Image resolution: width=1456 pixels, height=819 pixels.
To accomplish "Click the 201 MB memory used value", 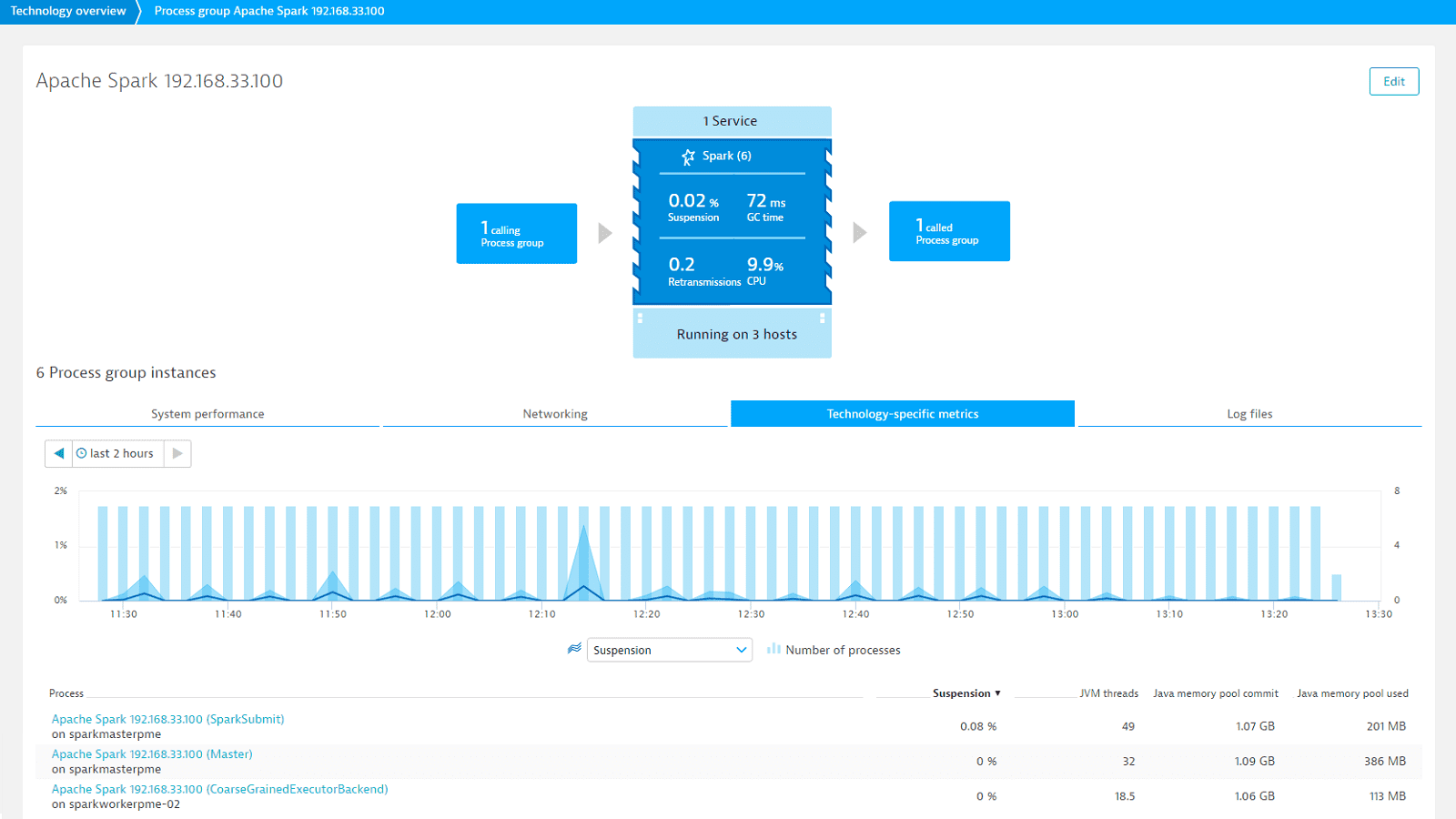I will pyautogui.click(x=1386, y=726).
